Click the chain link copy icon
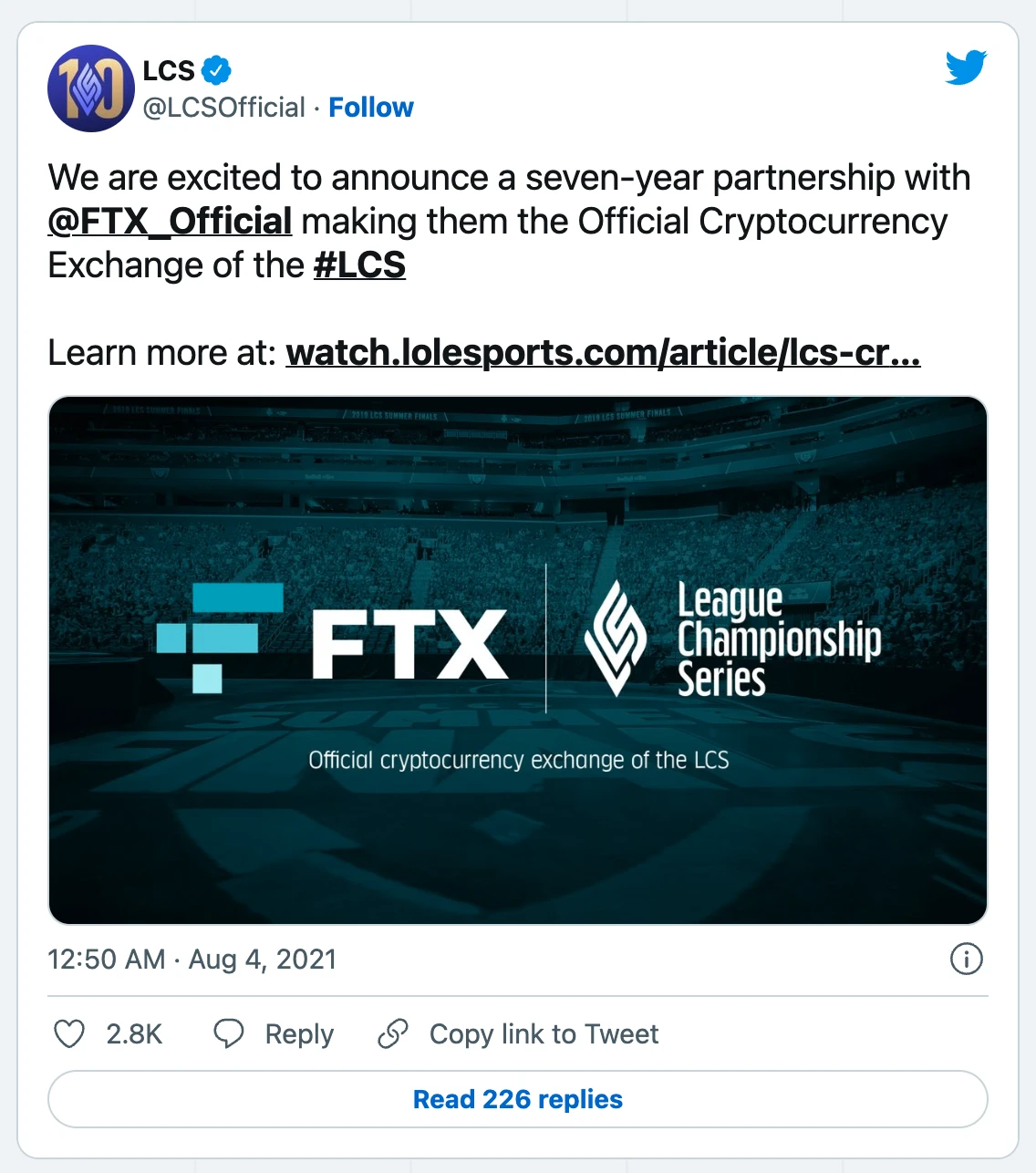The image size is (1036, 1173). 393,1033
